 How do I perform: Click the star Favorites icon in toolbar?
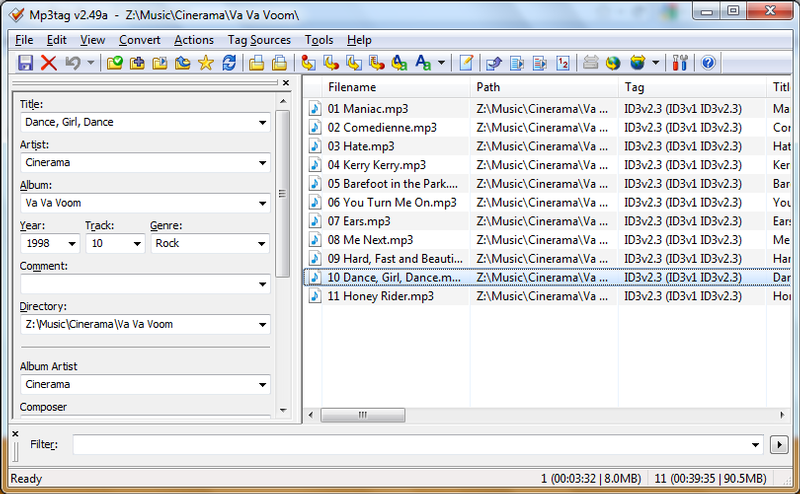pyautogui.click(x=206, y=63)
